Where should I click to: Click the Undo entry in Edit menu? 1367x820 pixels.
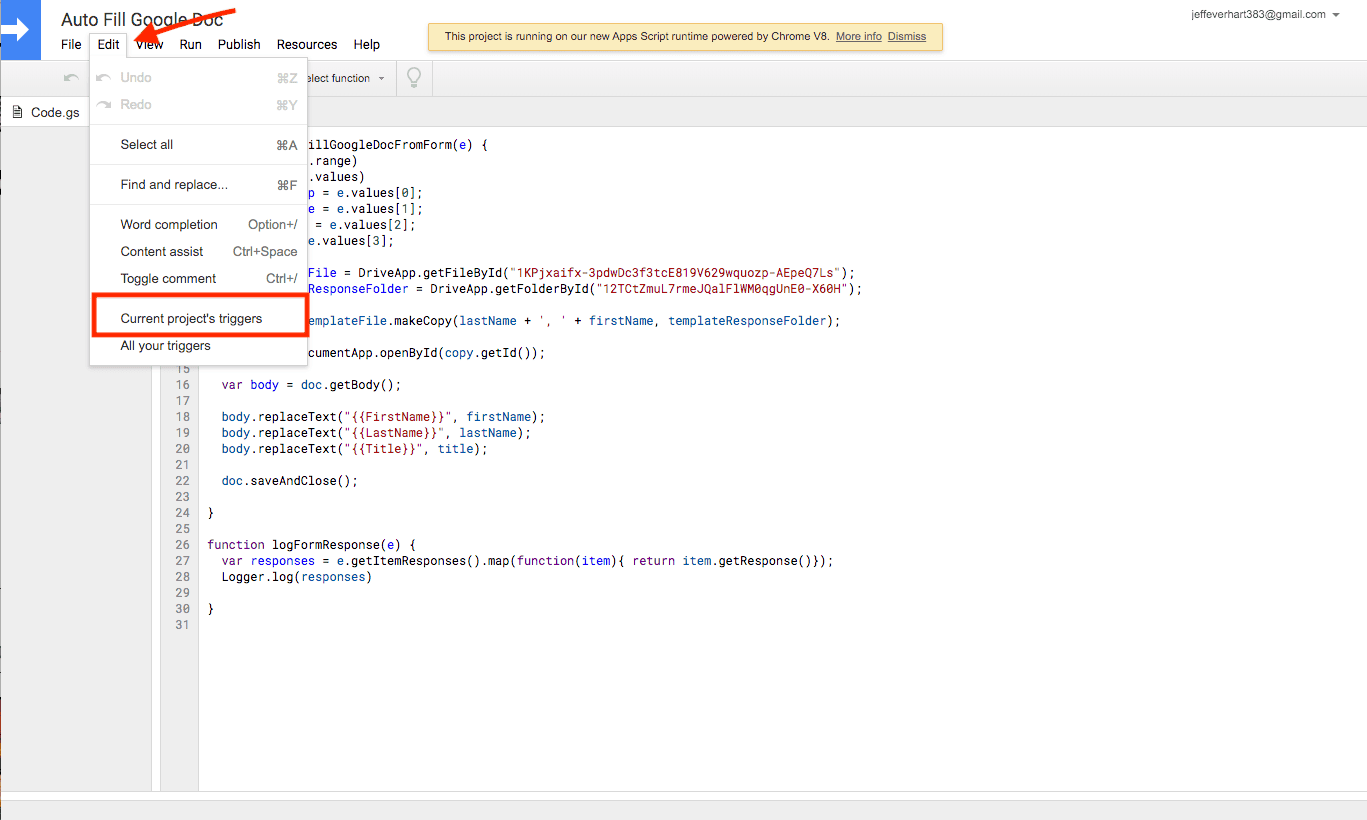pyautogui.click(x=198, y=78)
